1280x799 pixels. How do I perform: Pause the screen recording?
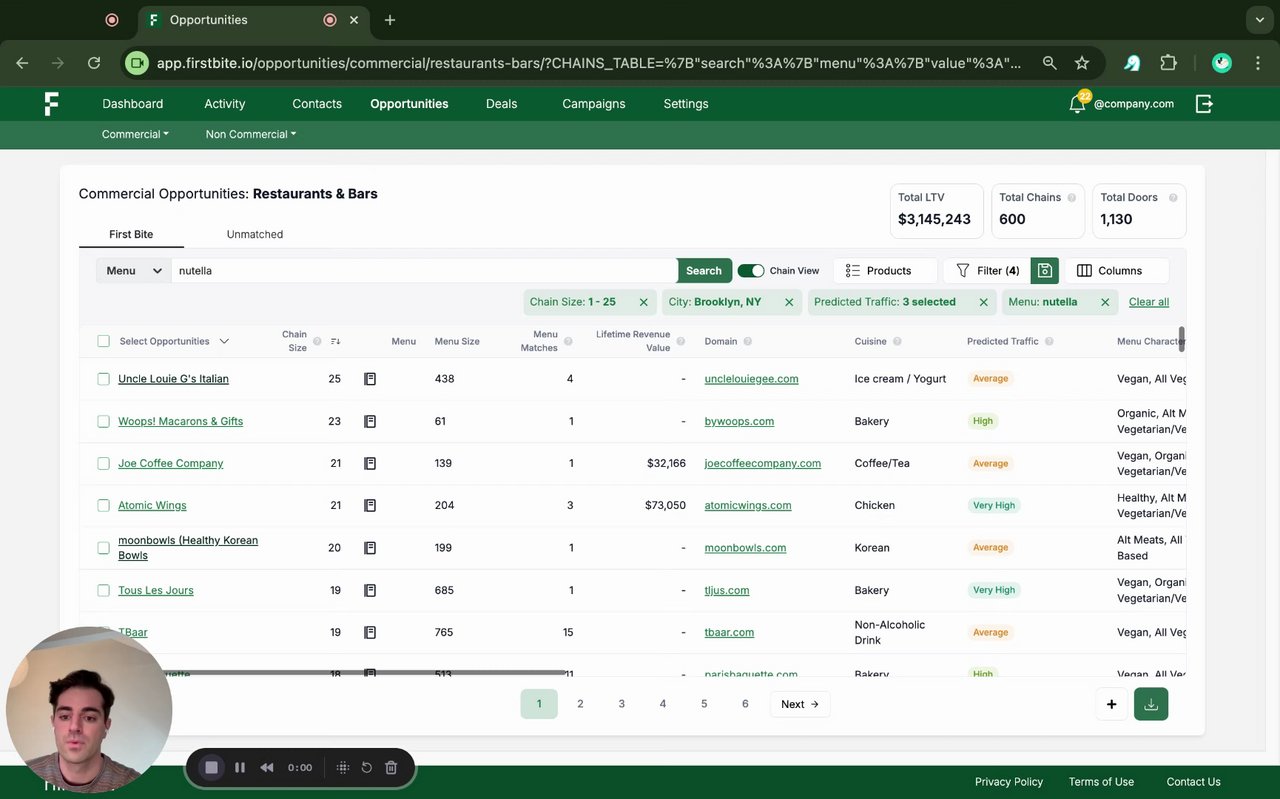pos(240,767)
